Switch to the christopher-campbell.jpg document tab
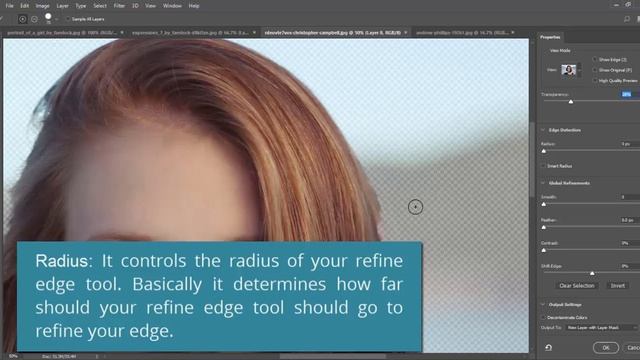 tap(332, 33)
